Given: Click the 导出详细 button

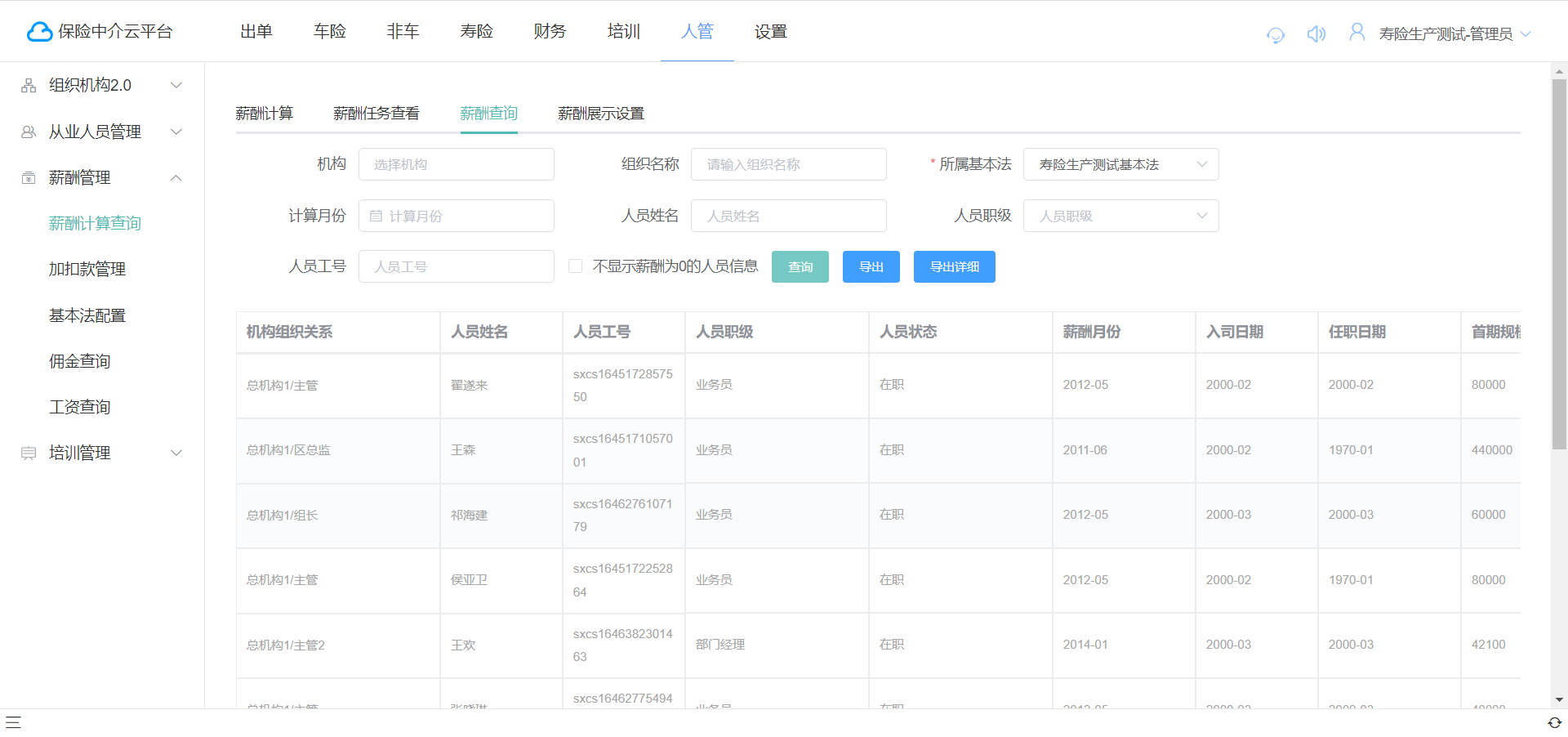Looking at the screenshot, I should point(955,266).
